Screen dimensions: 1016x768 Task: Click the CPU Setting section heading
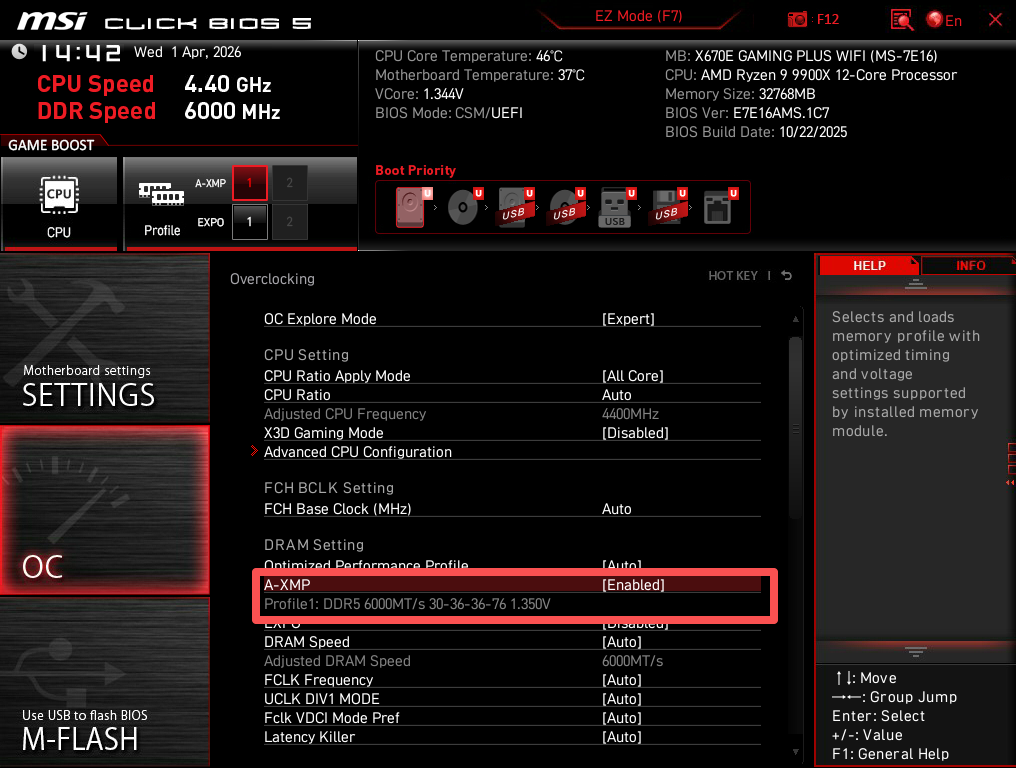(306, 355)
